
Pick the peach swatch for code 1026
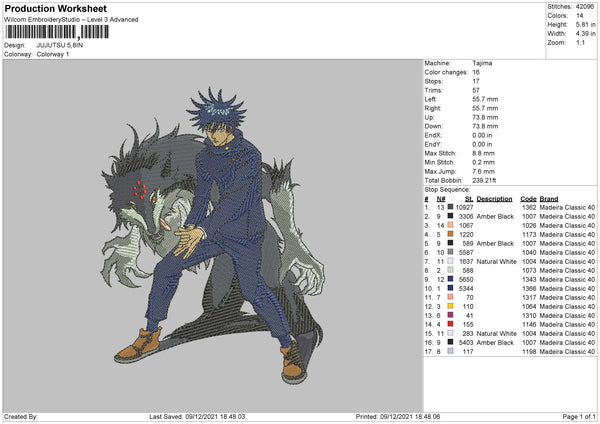coord(450,225)
